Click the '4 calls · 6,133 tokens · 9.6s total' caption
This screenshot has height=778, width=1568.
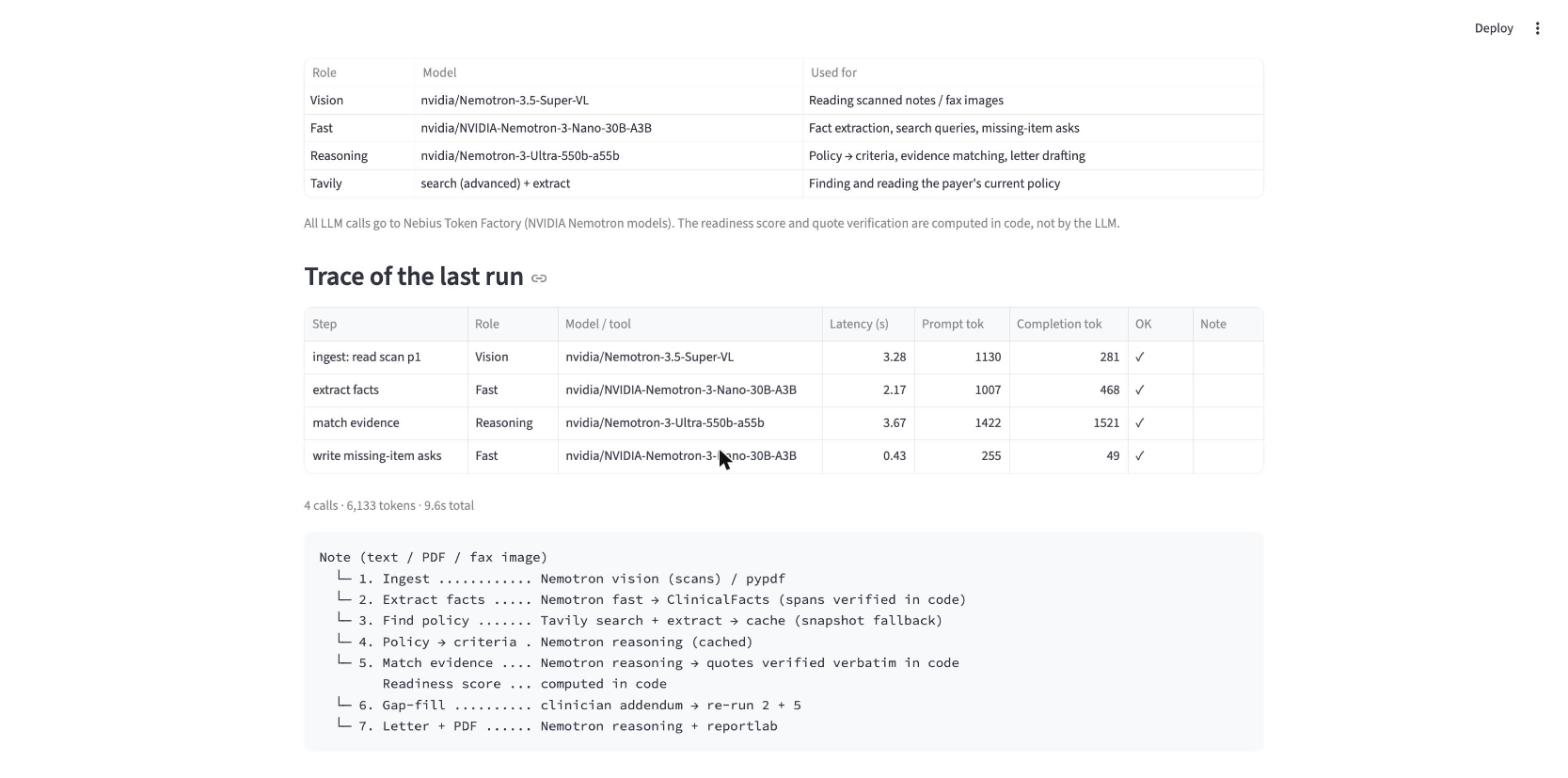pyautogui.click(x=389, y=506)
